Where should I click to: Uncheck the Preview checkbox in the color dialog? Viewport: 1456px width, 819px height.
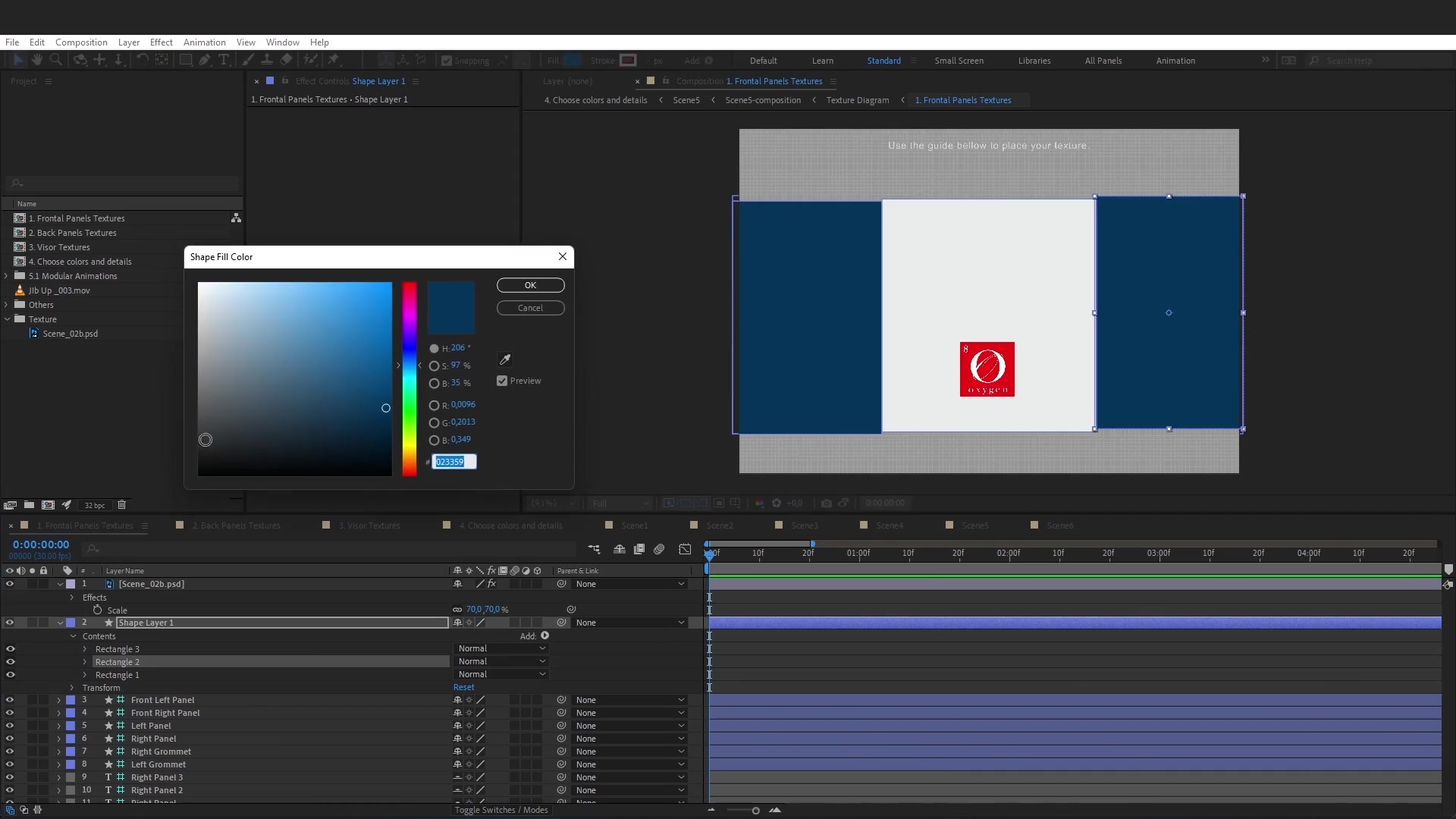click(501, 381)
